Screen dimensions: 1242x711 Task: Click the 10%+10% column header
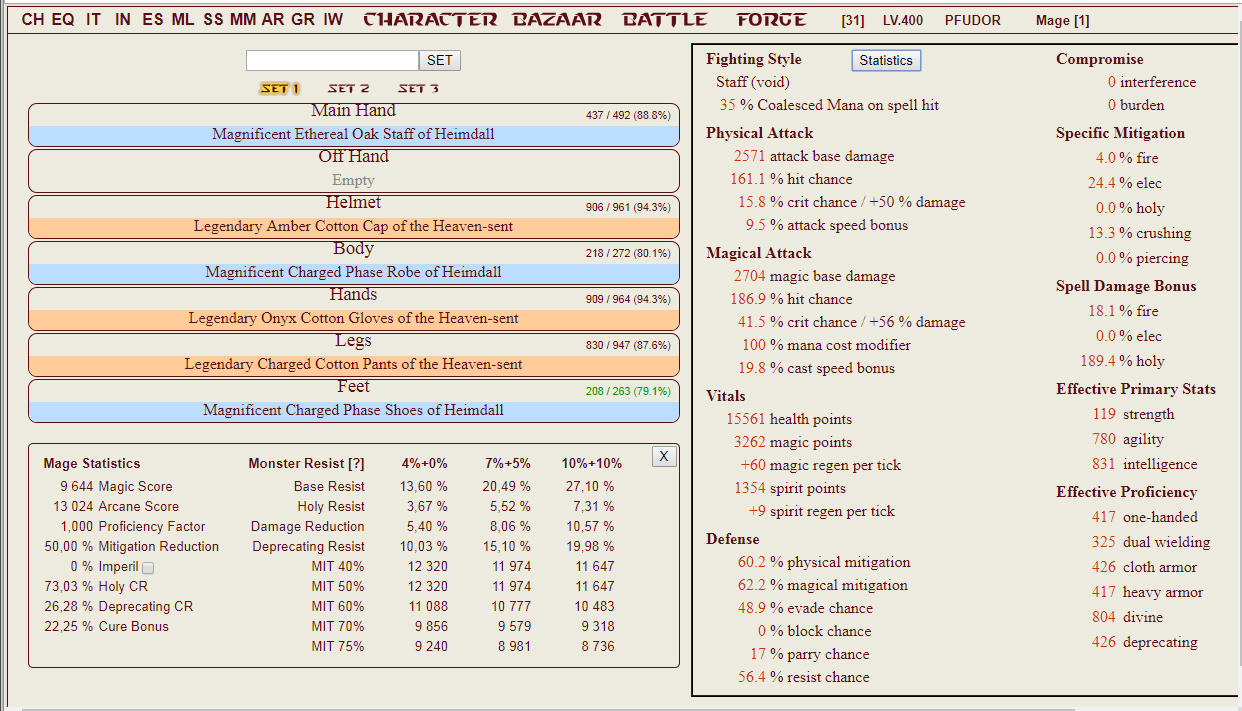pyautogui.click(x=592, y=464)
